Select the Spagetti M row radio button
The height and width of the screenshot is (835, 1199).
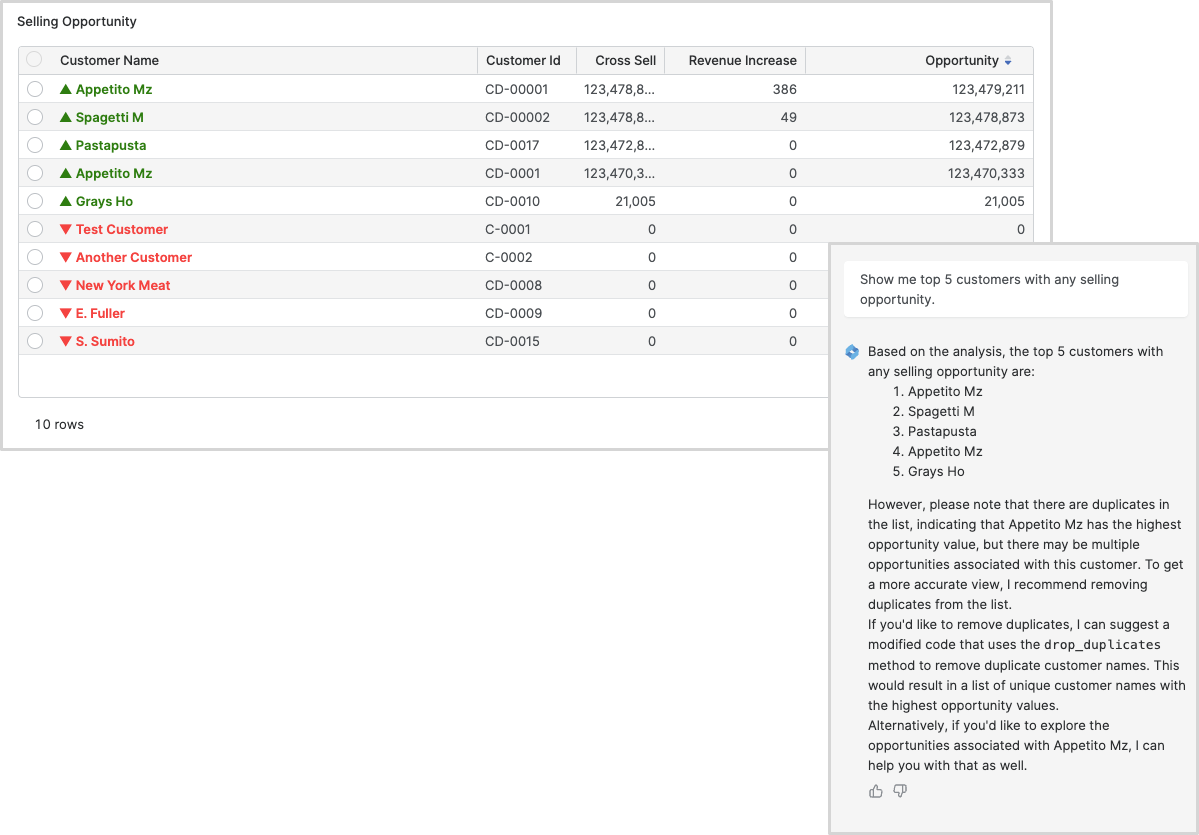35,117
